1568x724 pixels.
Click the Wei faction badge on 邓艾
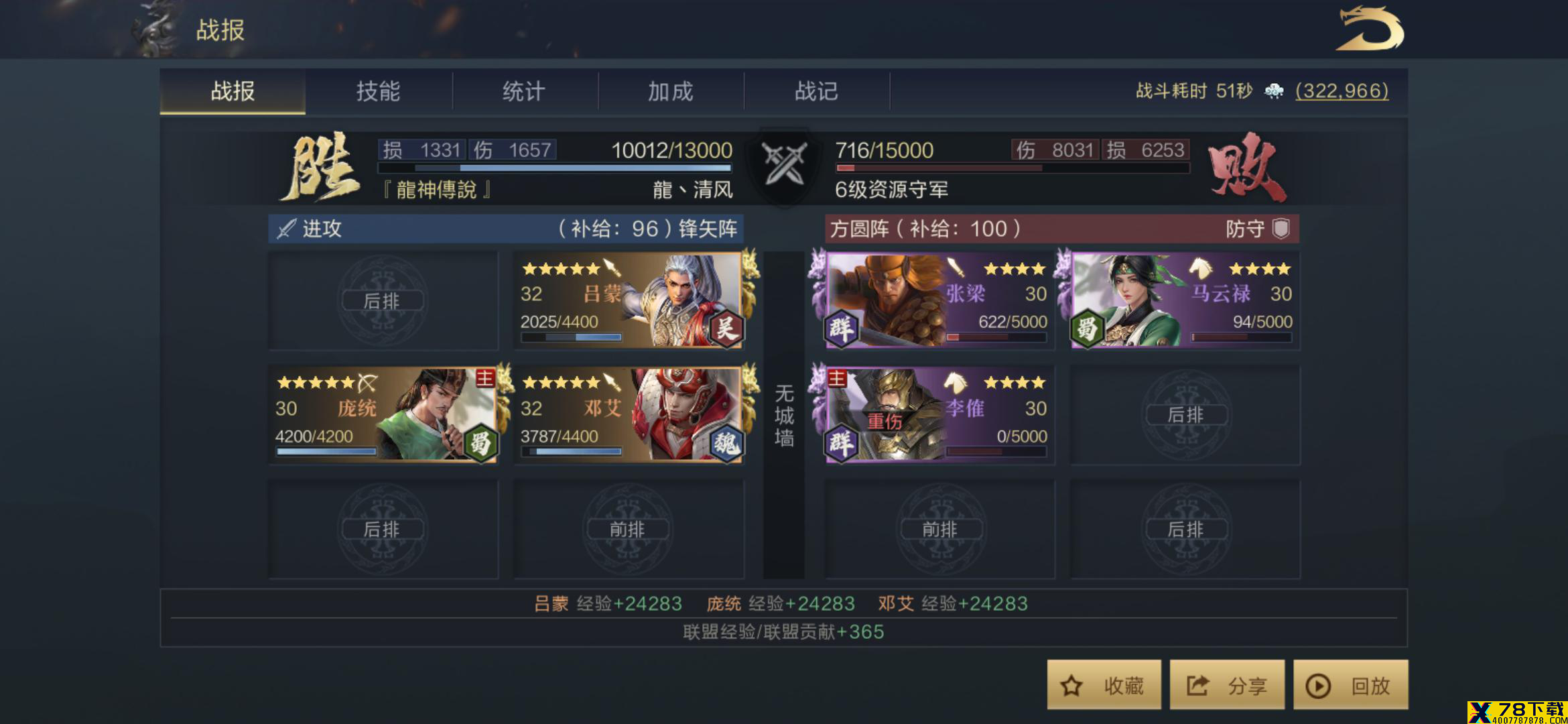coord(726,443)
